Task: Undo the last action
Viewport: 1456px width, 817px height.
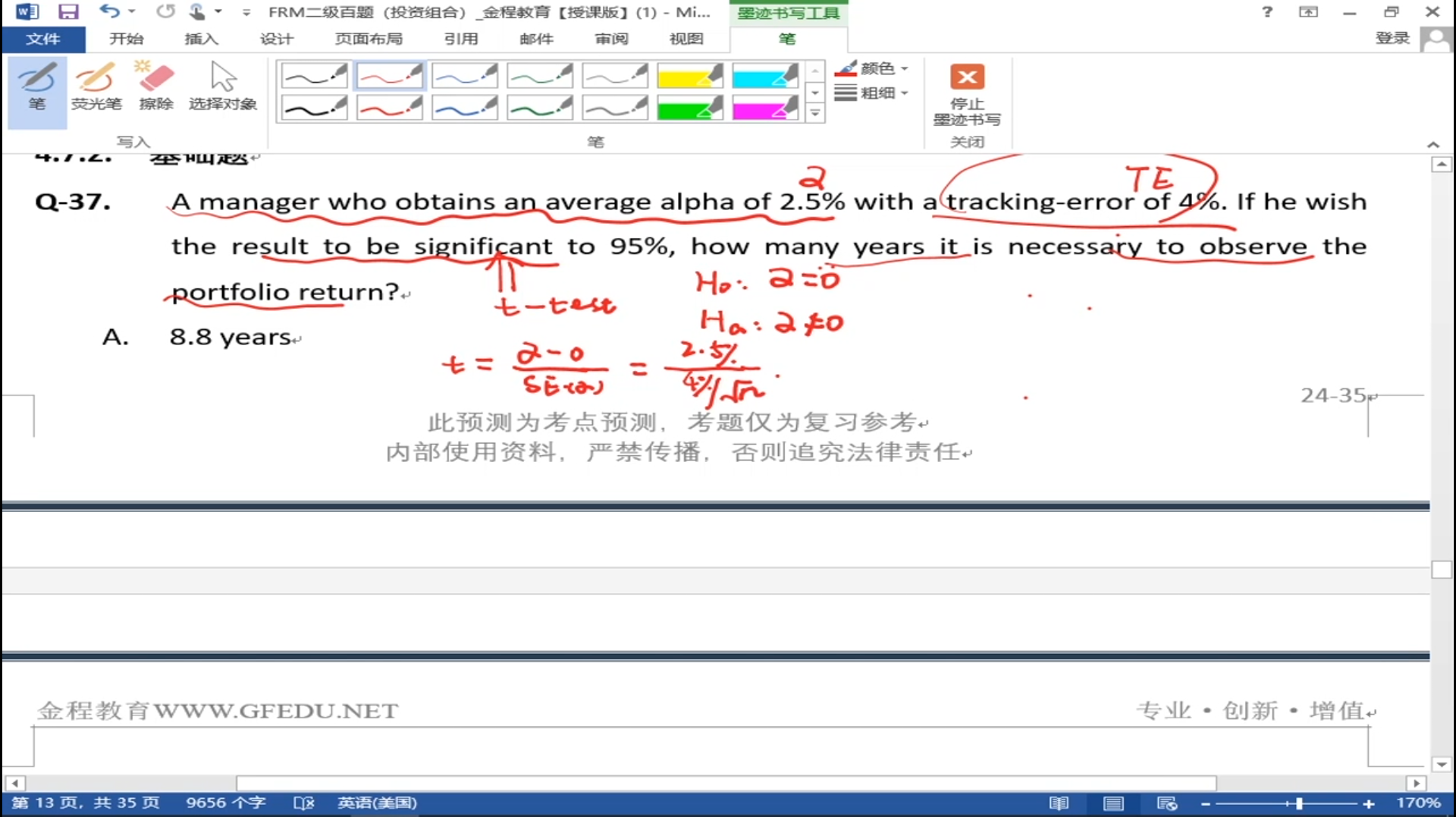Action: point(109,11)
